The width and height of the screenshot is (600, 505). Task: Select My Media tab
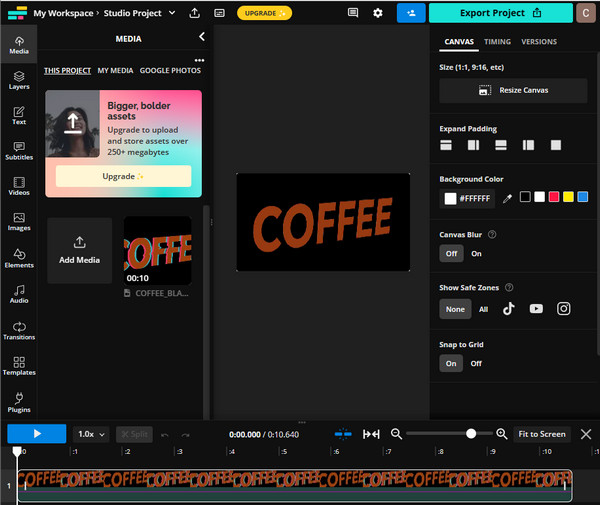pyautogui.click(x=115, y=70)
